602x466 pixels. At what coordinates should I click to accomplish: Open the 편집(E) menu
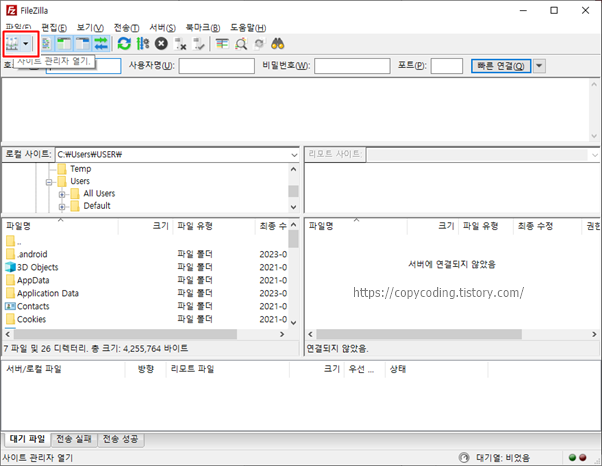click(54, 28)
